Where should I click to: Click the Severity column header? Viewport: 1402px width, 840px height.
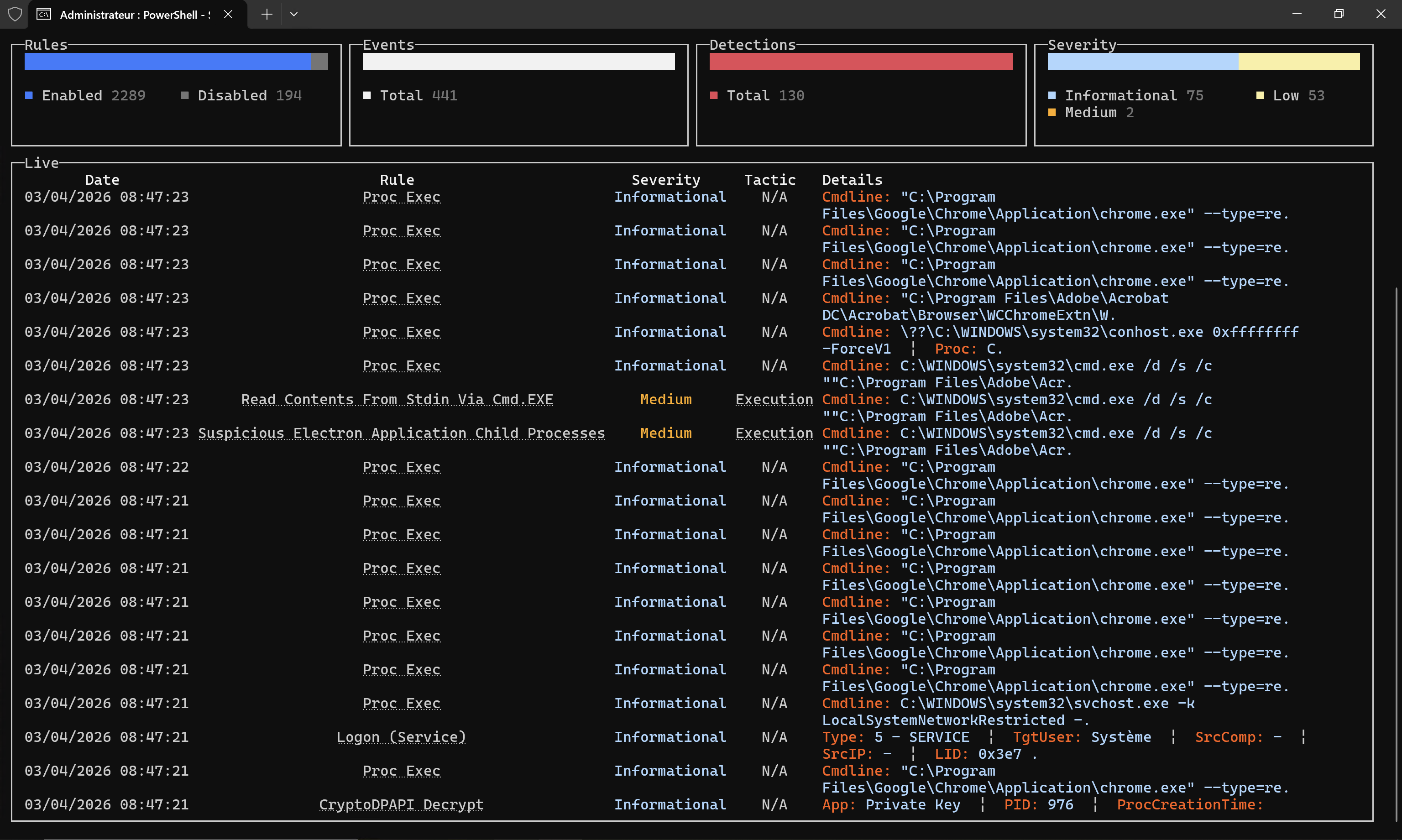click(x=665, y=180)
